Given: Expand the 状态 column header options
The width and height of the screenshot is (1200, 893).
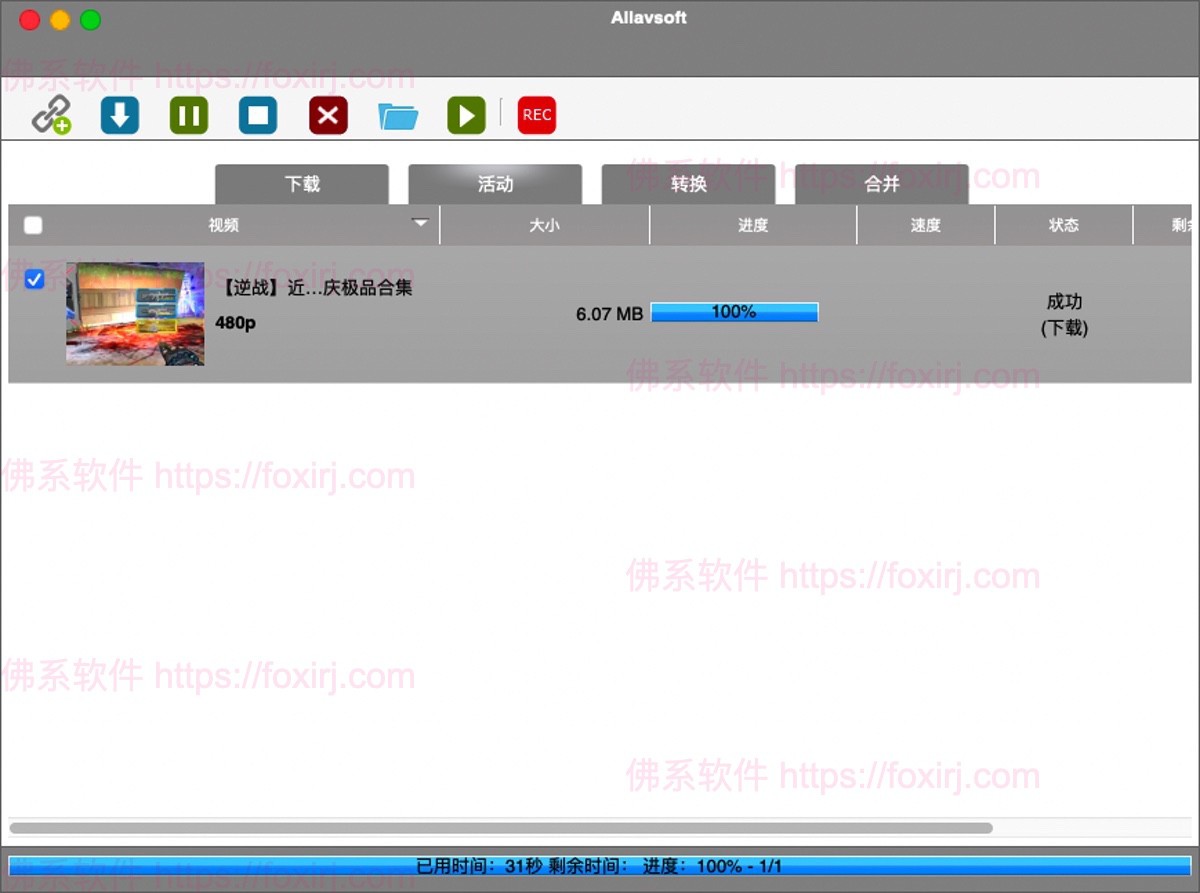Looking at the screenshot, I should point(1064,224).
